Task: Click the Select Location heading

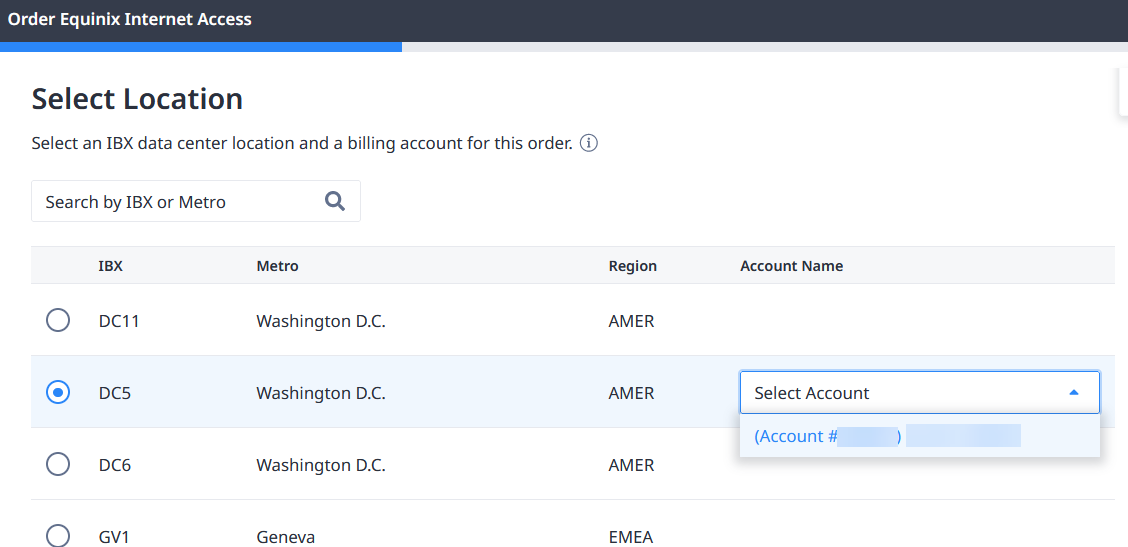Action: pyautogui.click(x=137, y=99)
